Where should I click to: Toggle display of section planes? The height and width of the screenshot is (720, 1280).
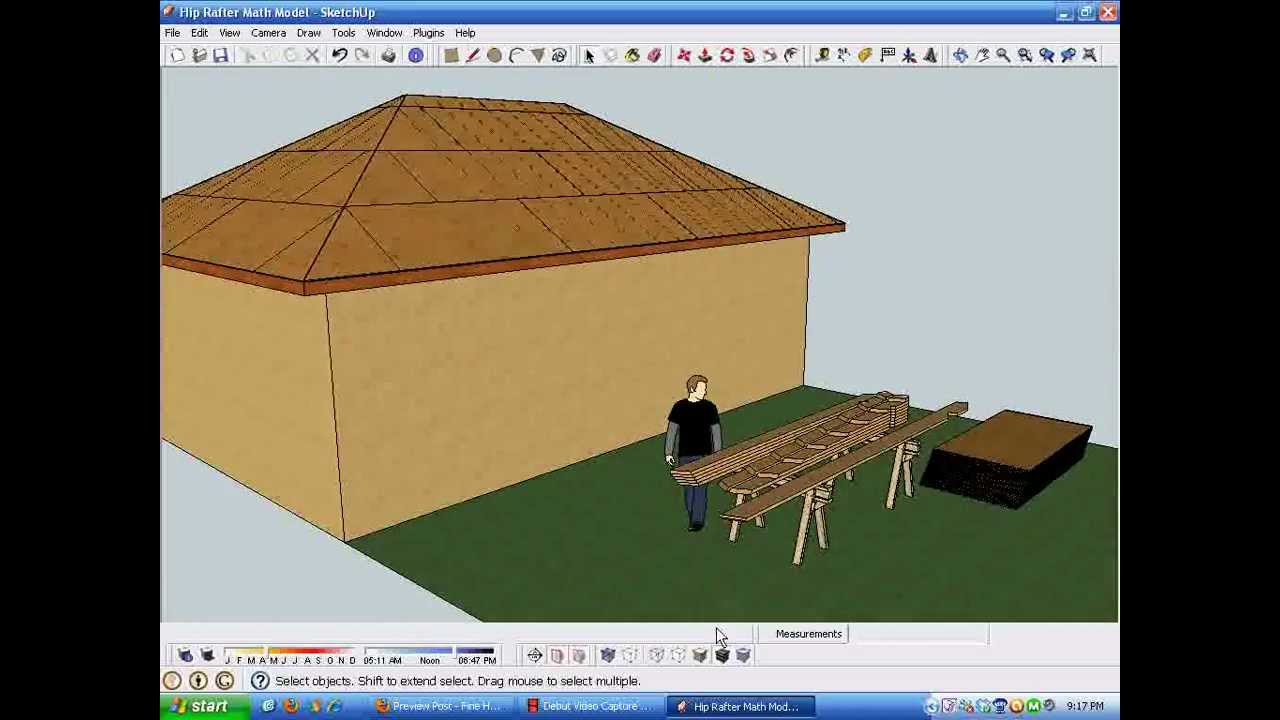point(557,656)
